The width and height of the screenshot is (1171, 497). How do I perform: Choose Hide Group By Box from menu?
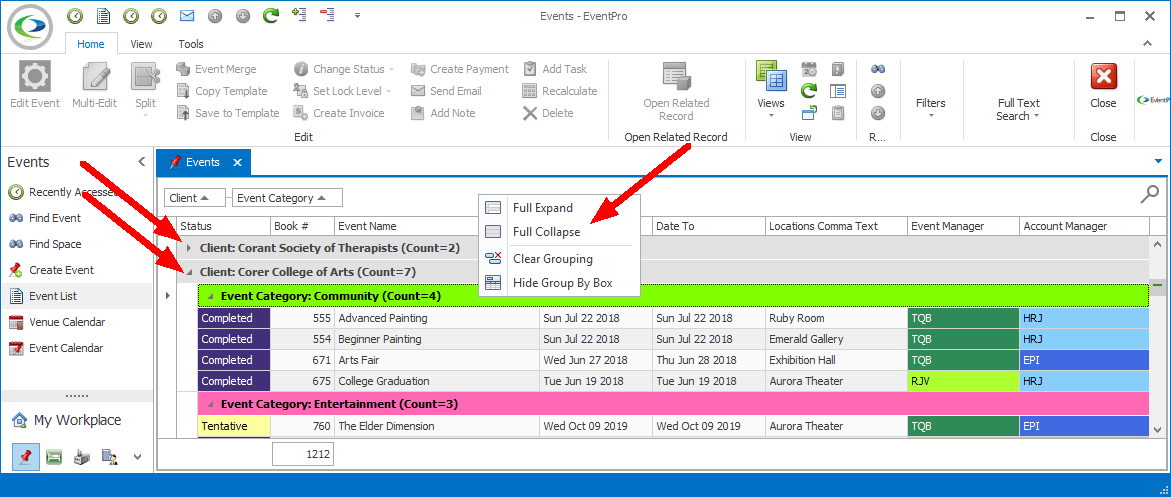[x=559, y=283]
